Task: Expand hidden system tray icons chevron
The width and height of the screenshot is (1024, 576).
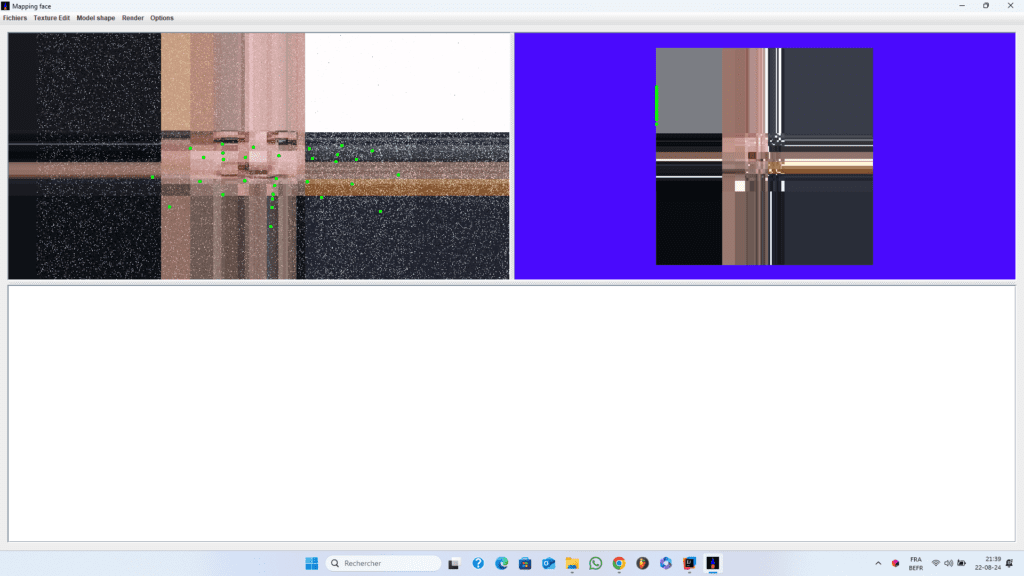Action: (878, 563)
